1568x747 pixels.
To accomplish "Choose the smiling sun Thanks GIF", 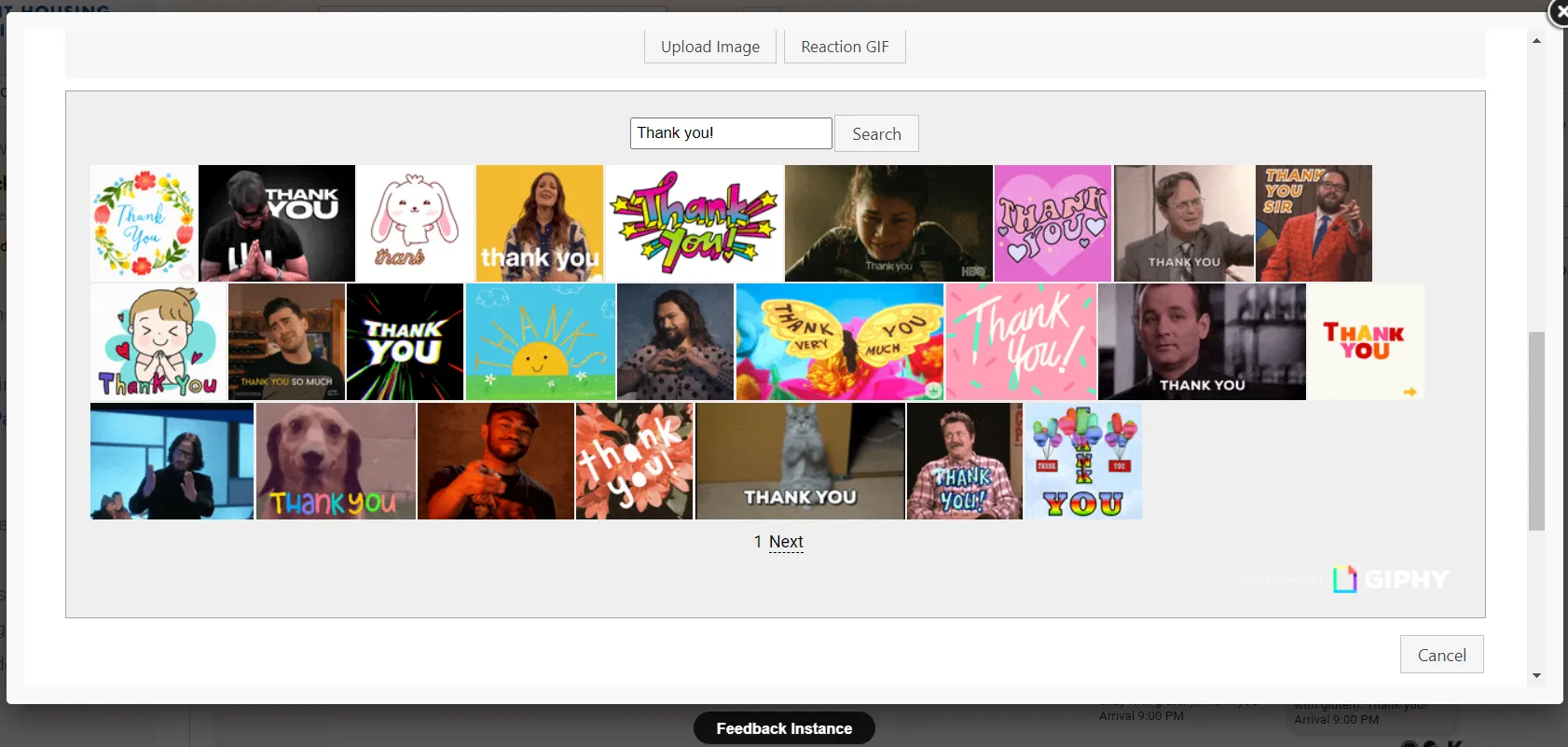I will point(541,342).
